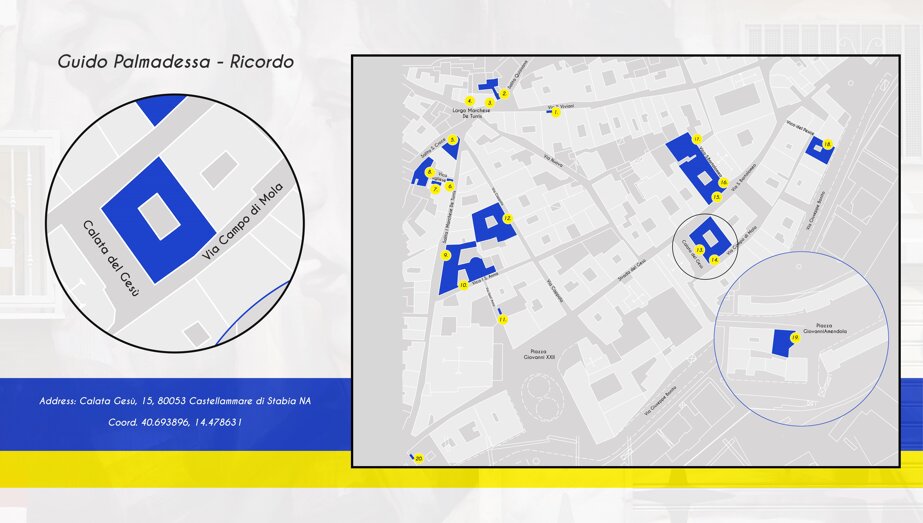Select yellow map marker number 20

419,458
